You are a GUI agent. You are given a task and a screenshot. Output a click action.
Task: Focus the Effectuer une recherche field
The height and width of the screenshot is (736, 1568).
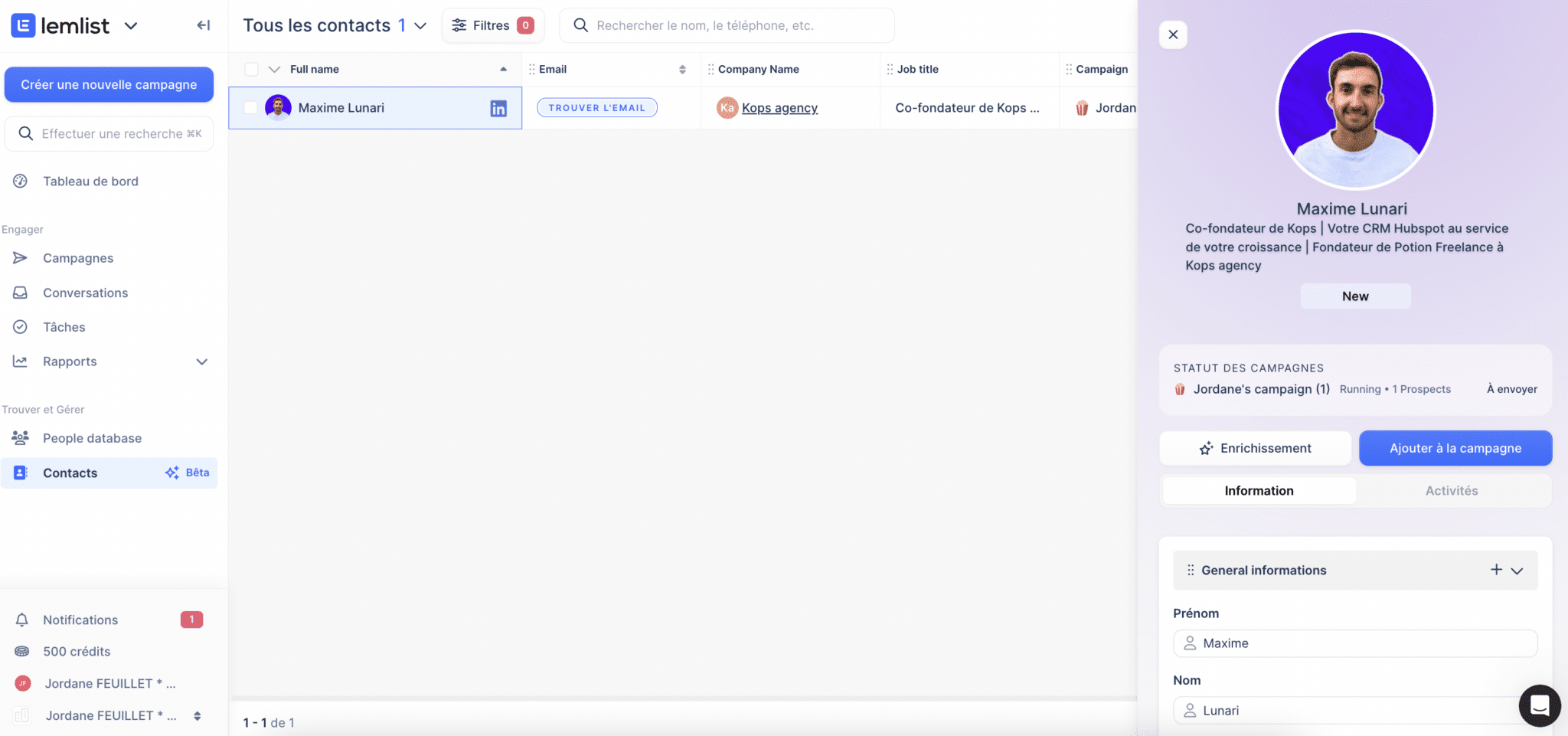(x=109, y=133)
